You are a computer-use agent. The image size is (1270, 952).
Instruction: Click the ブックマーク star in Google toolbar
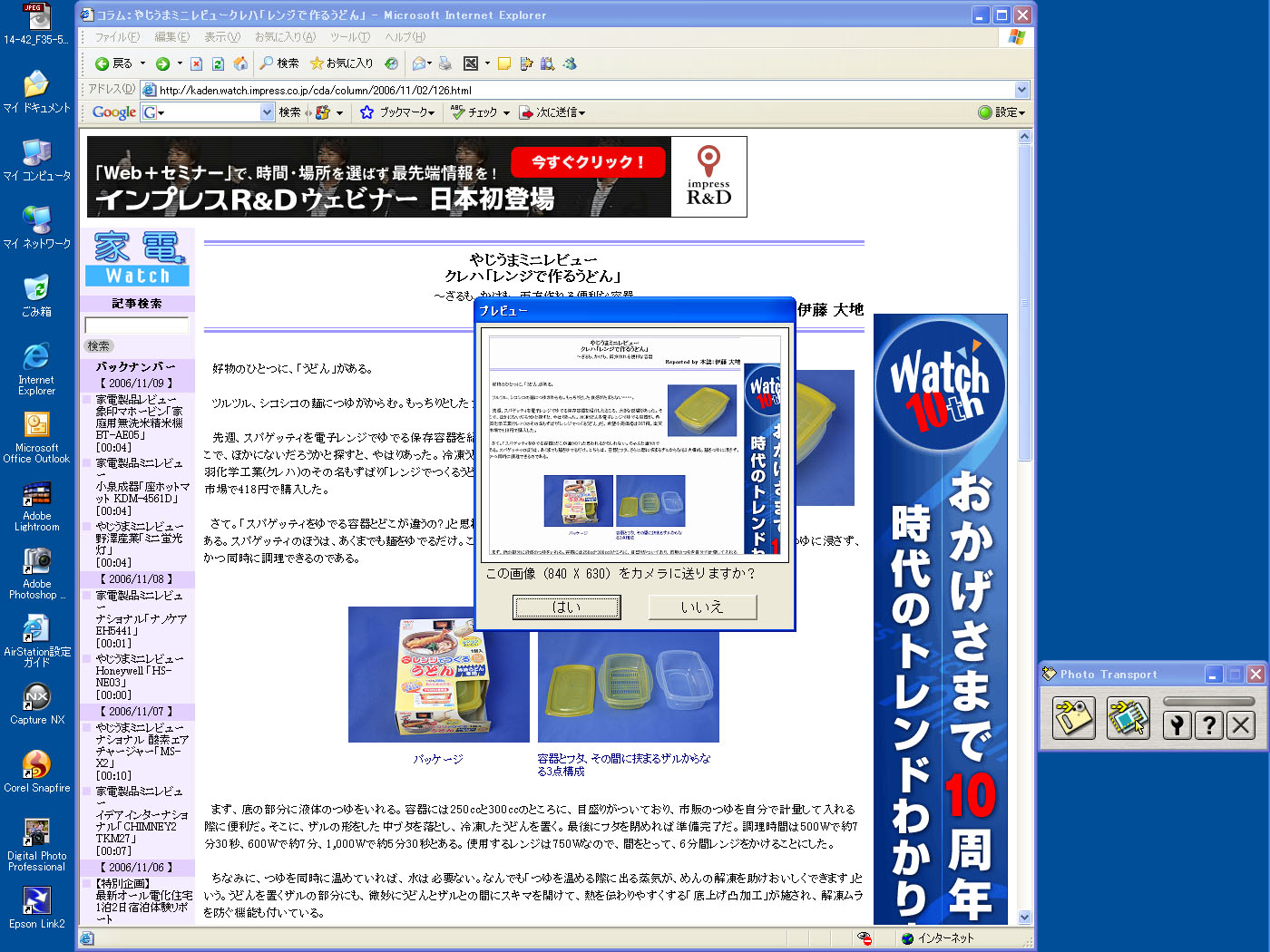point(366,112)
